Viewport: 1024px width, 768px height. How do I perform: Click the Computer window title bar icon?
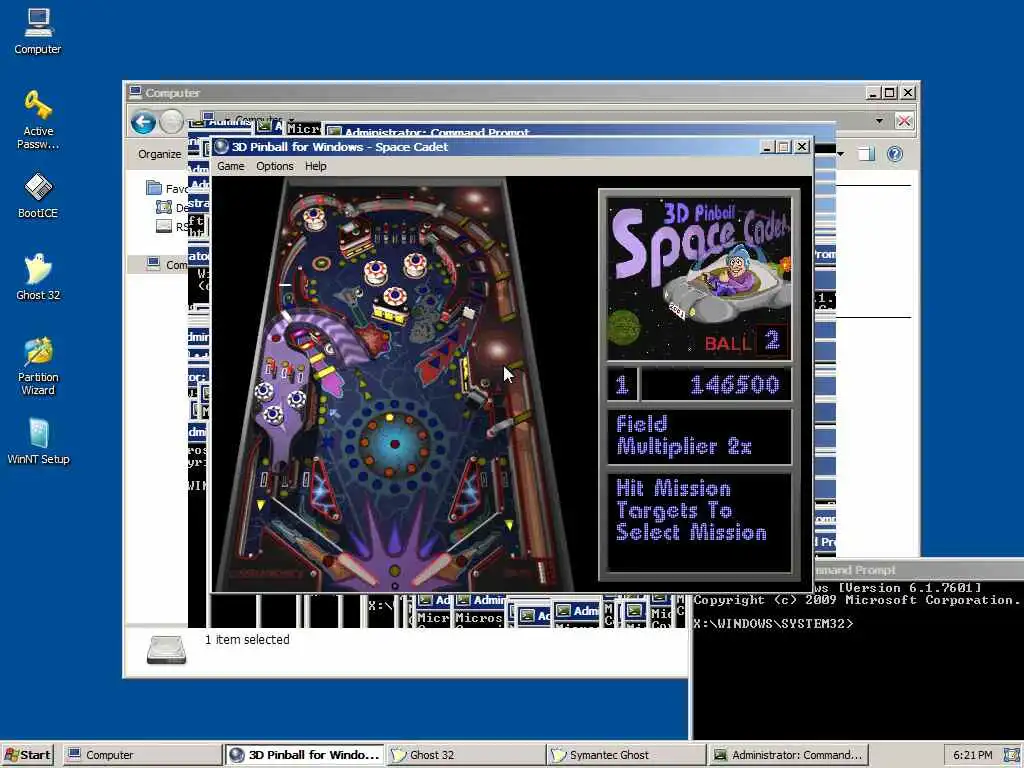tap(135, 92)
